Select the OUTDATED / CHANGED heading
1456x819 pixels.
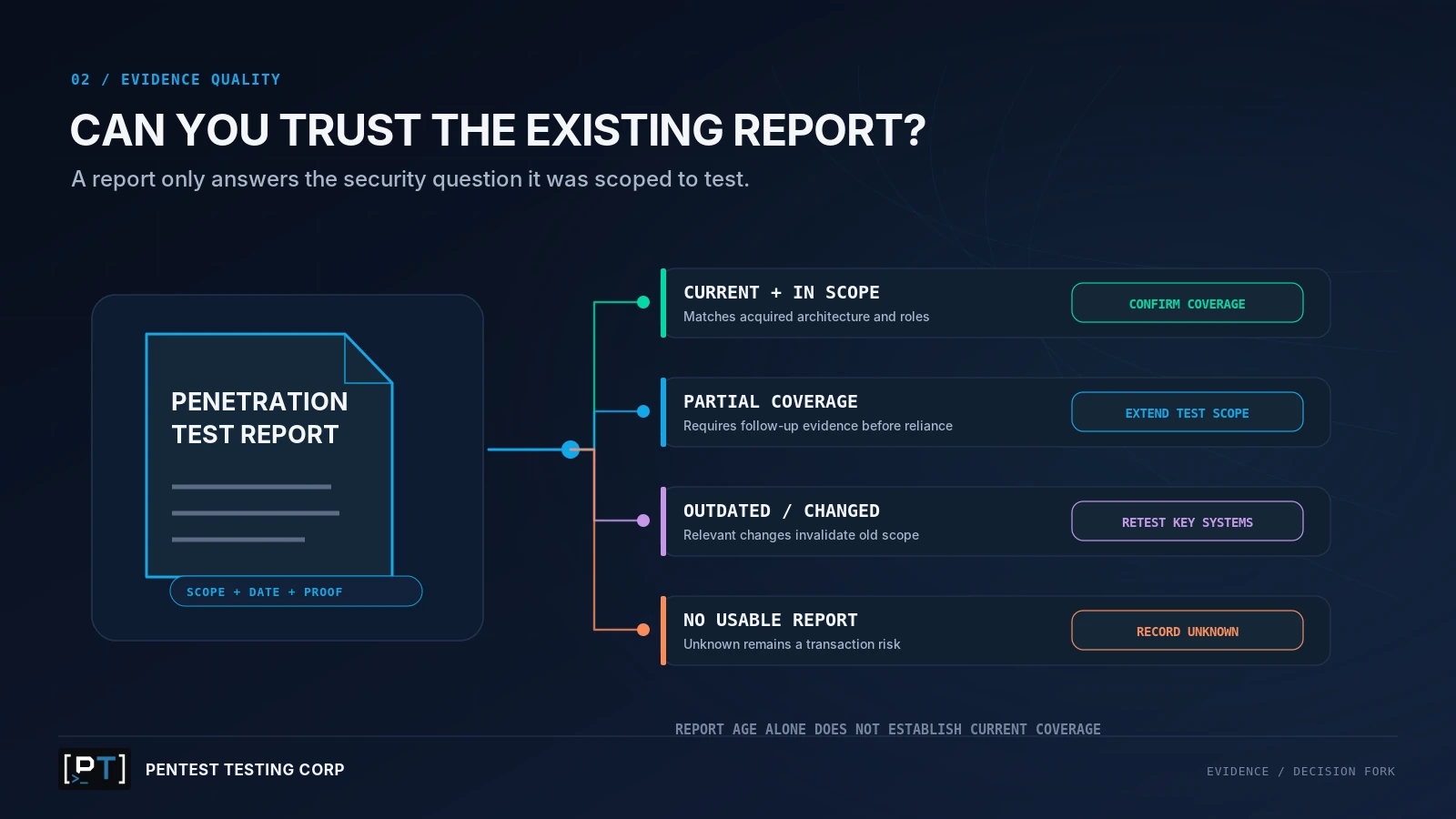[x=782, y=511]
